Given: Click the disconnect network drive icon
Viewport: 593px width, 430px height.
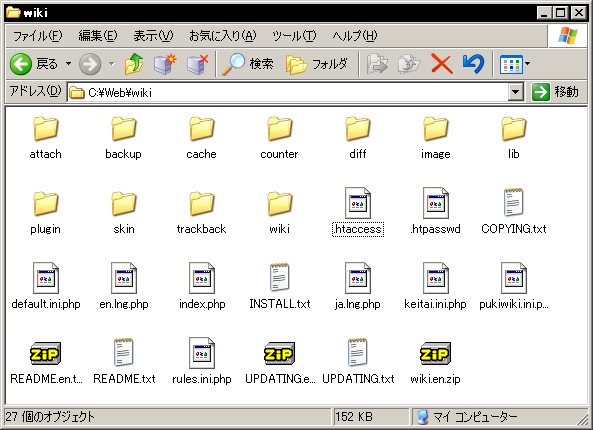Looking at the screenshot, I should (198, 64).
